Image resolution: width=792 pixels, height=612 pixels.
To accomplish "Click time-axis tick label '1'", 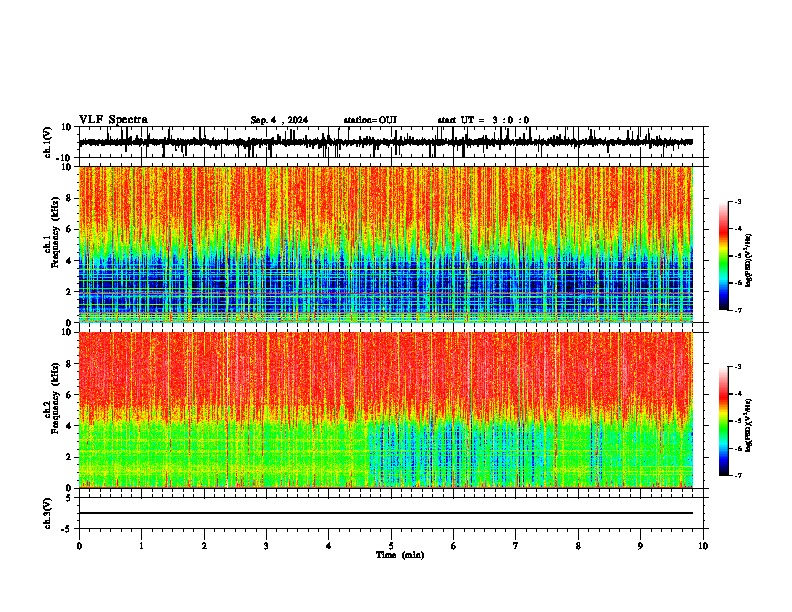I will tap(141, 546).
